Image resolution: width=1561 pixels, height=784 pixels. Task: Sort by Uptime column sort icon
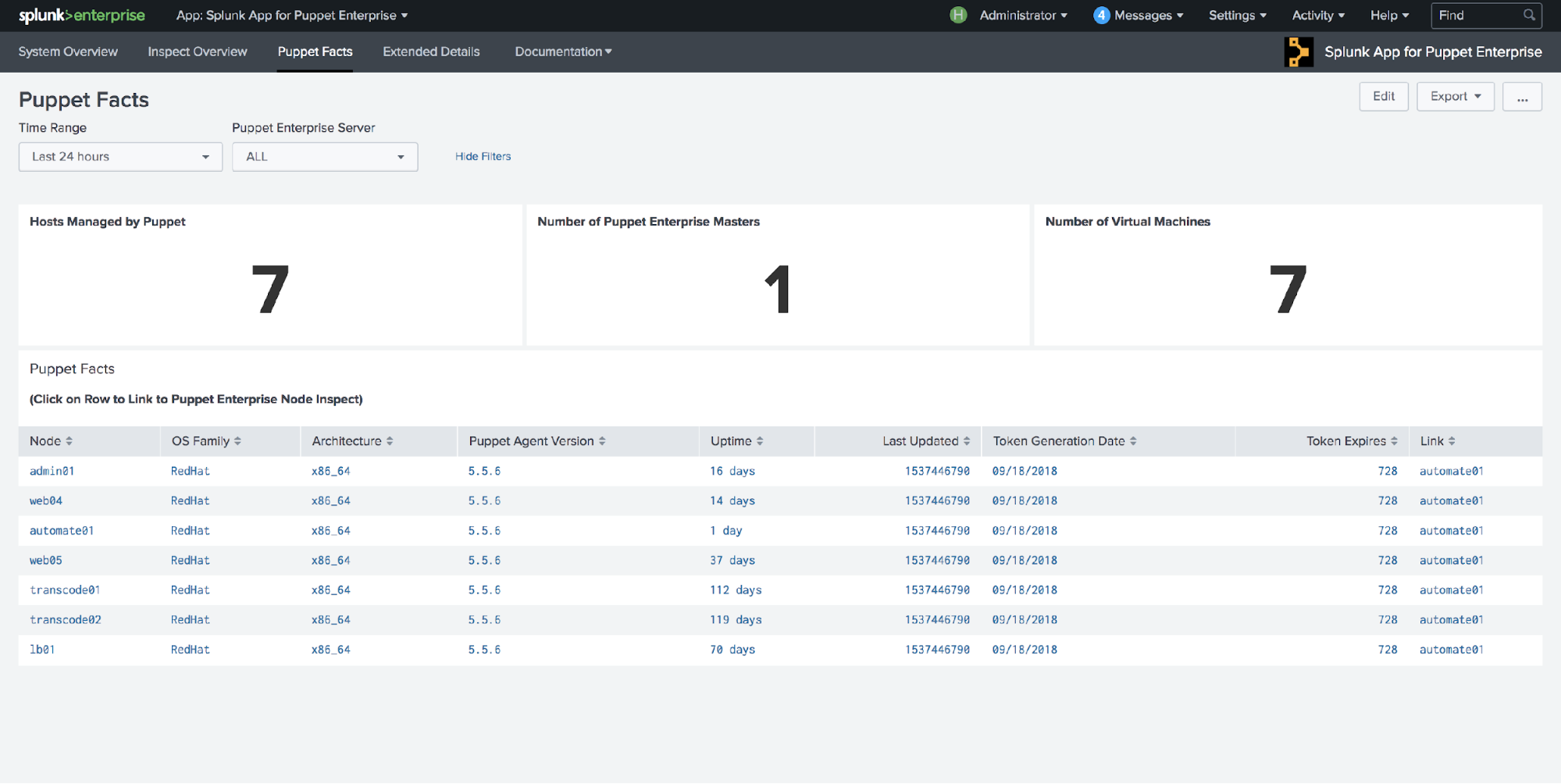coord(760,441)
